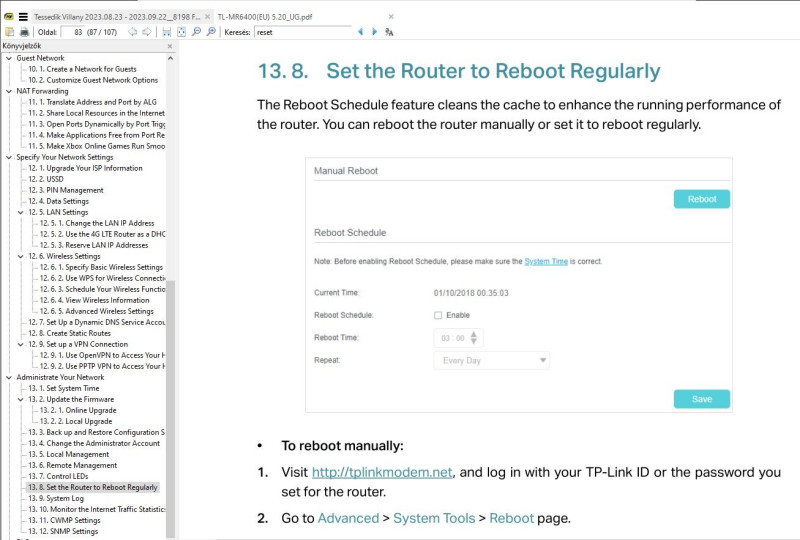Open Repeat Every Day dropdown

(x=491, y=360)
